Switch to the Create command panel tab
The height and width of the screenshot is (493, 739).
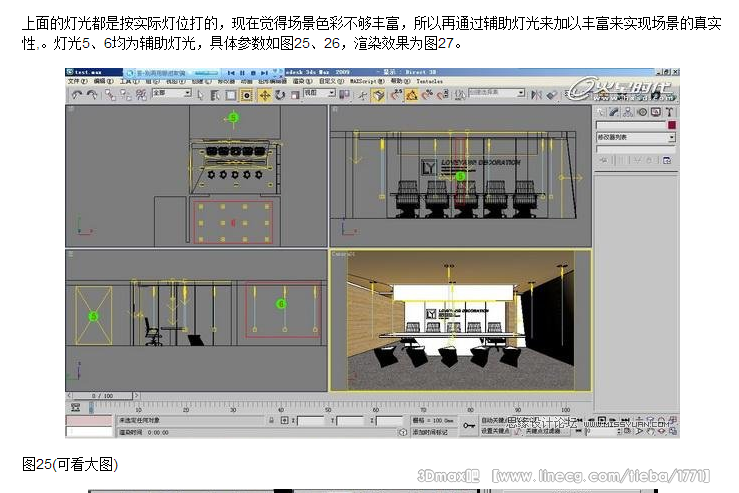click(600, 112)
